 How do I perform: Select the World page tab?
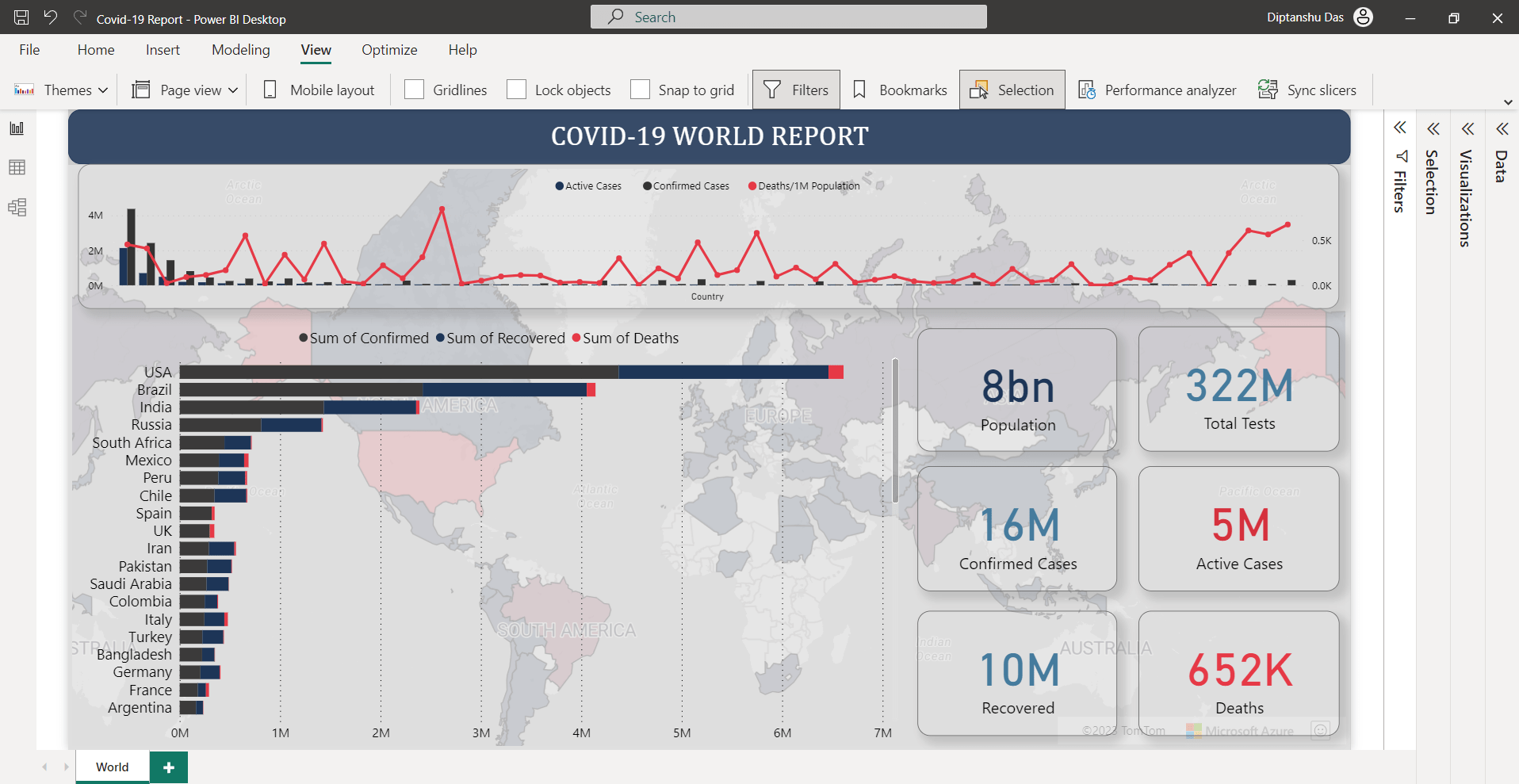[113, 767]
